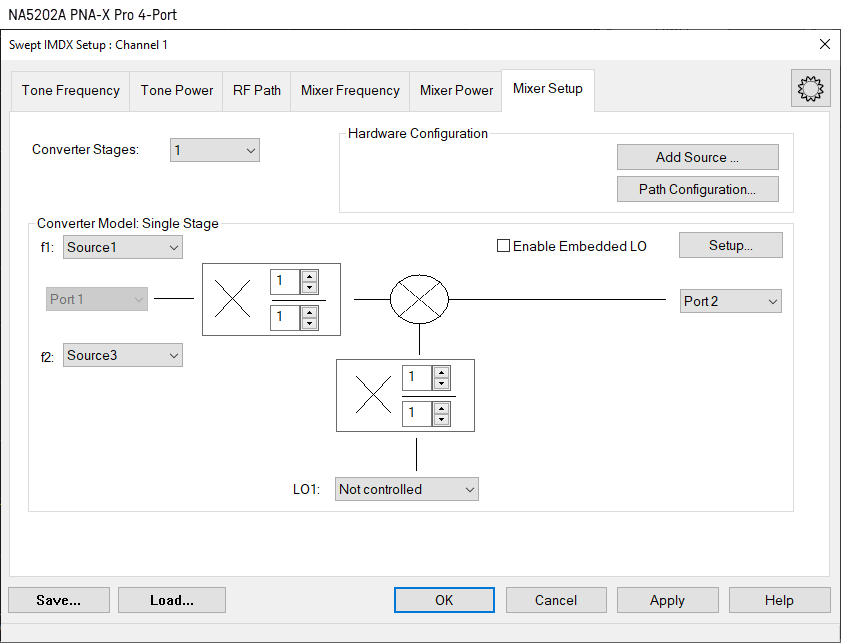Increment the LO multiplier numerator spinner
841x643 pixels.
[x=441, y=372]
